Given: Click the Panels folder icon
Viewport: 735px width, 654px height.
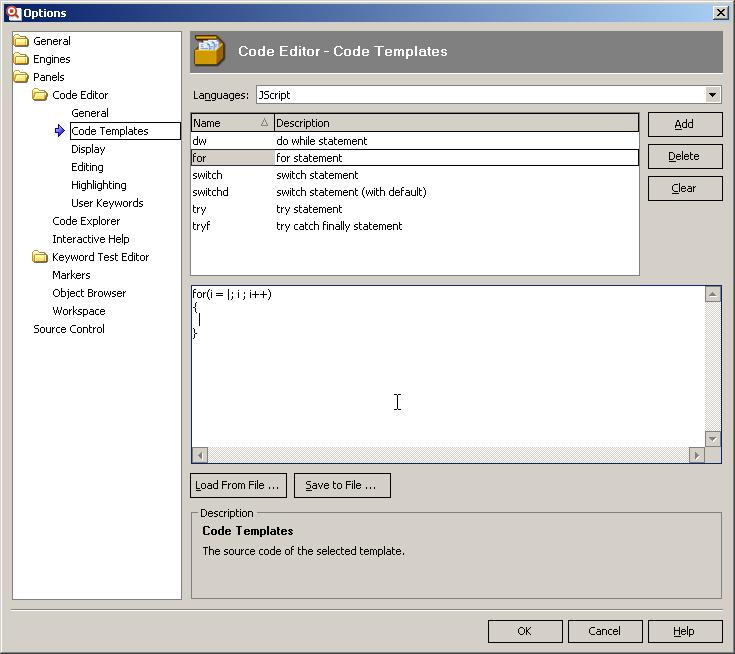Looking at the screenshot, I should pos(21,77).
